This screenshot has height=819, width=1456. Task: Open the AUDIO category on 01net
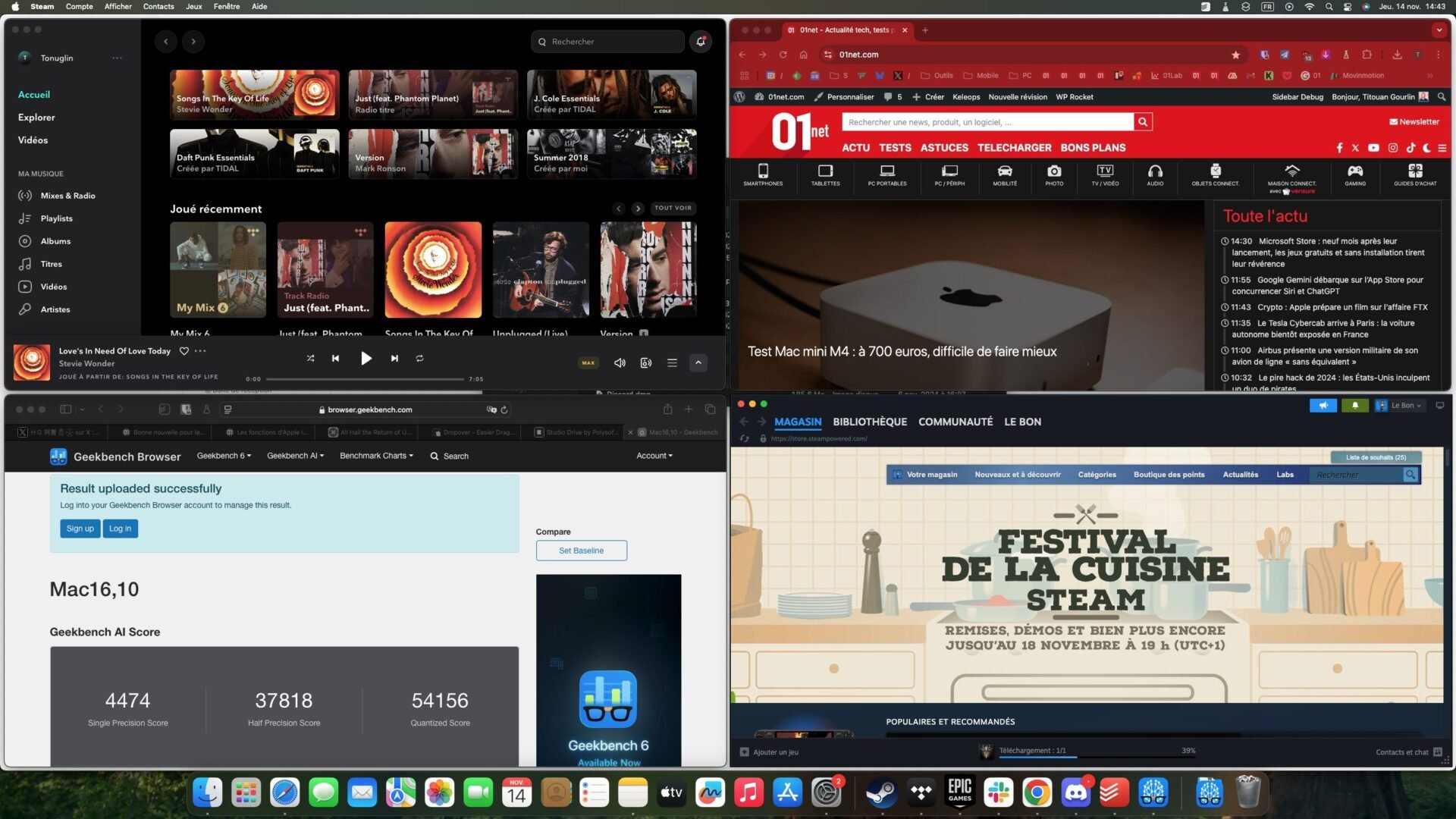1155,175
